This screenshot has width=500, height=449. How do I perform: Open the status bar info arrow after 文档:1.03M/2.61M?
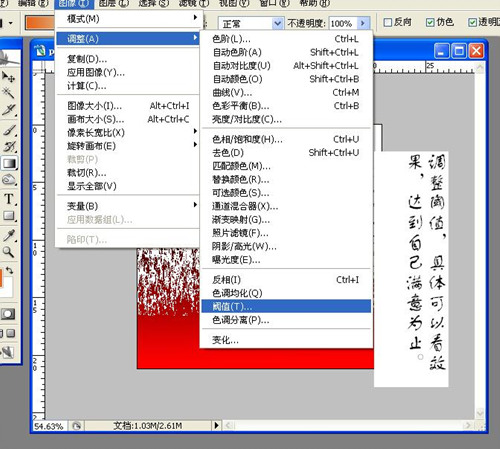(x=217, y=425)
